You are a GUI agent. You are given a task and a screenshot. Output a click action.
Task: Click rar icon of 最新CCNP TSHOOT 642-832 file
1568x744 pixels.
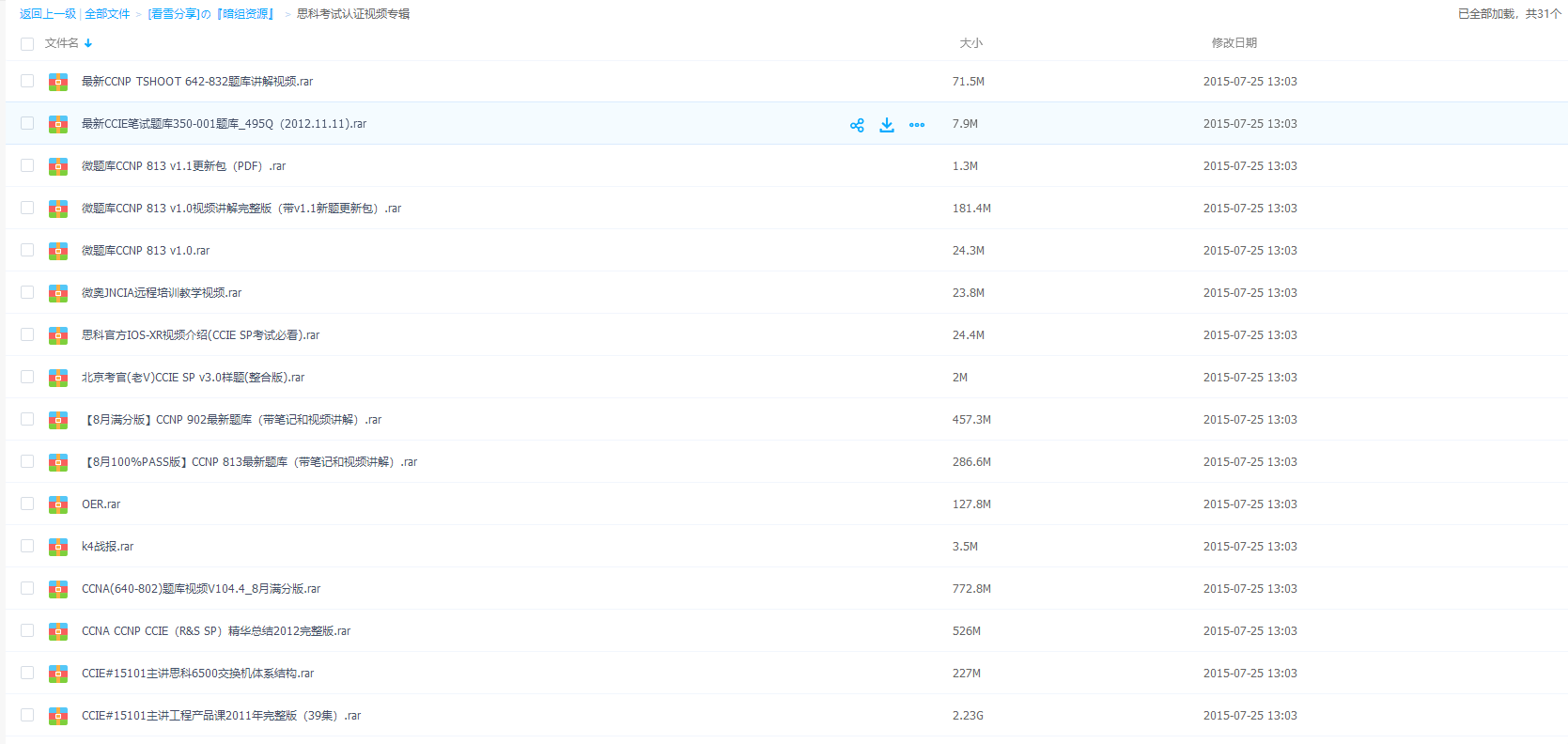tap(58, 82)
